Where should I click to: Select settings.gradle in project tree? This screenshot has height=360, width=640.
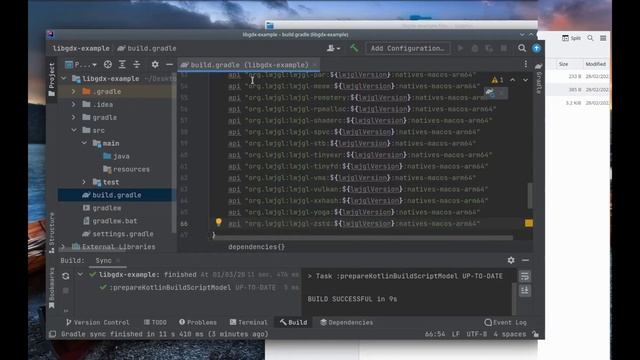coord(118,233)
